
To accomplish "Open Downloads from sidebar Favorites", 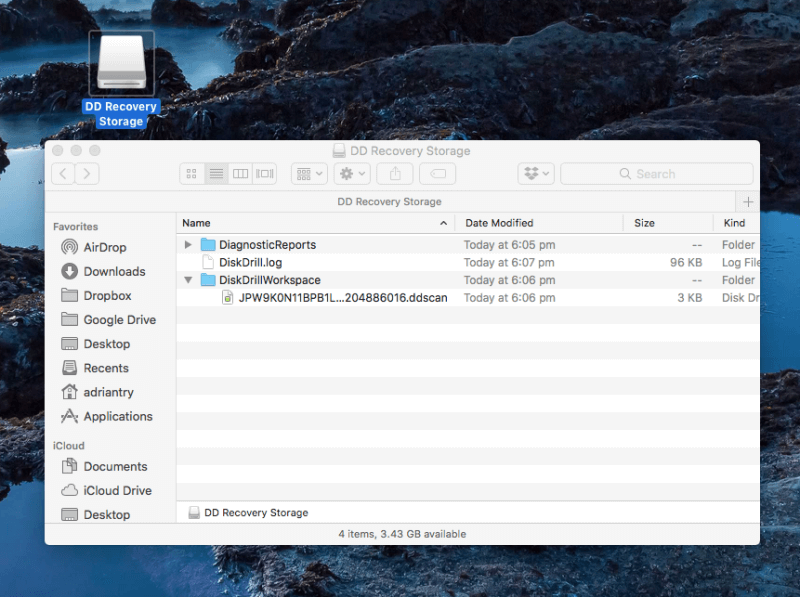I will [x=114, y=271].
